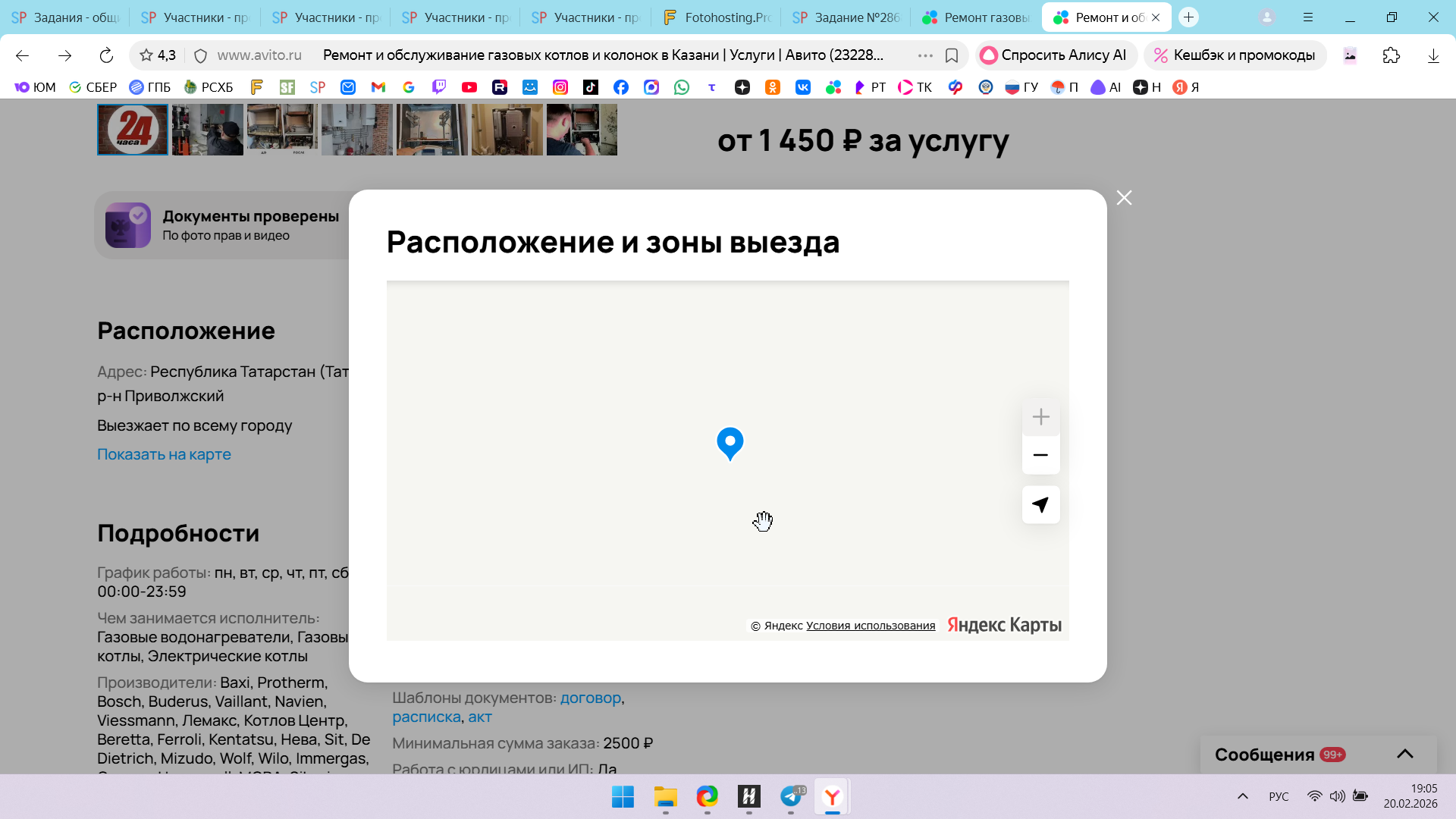Bookmark page via address bar icon

pos(952,55)
